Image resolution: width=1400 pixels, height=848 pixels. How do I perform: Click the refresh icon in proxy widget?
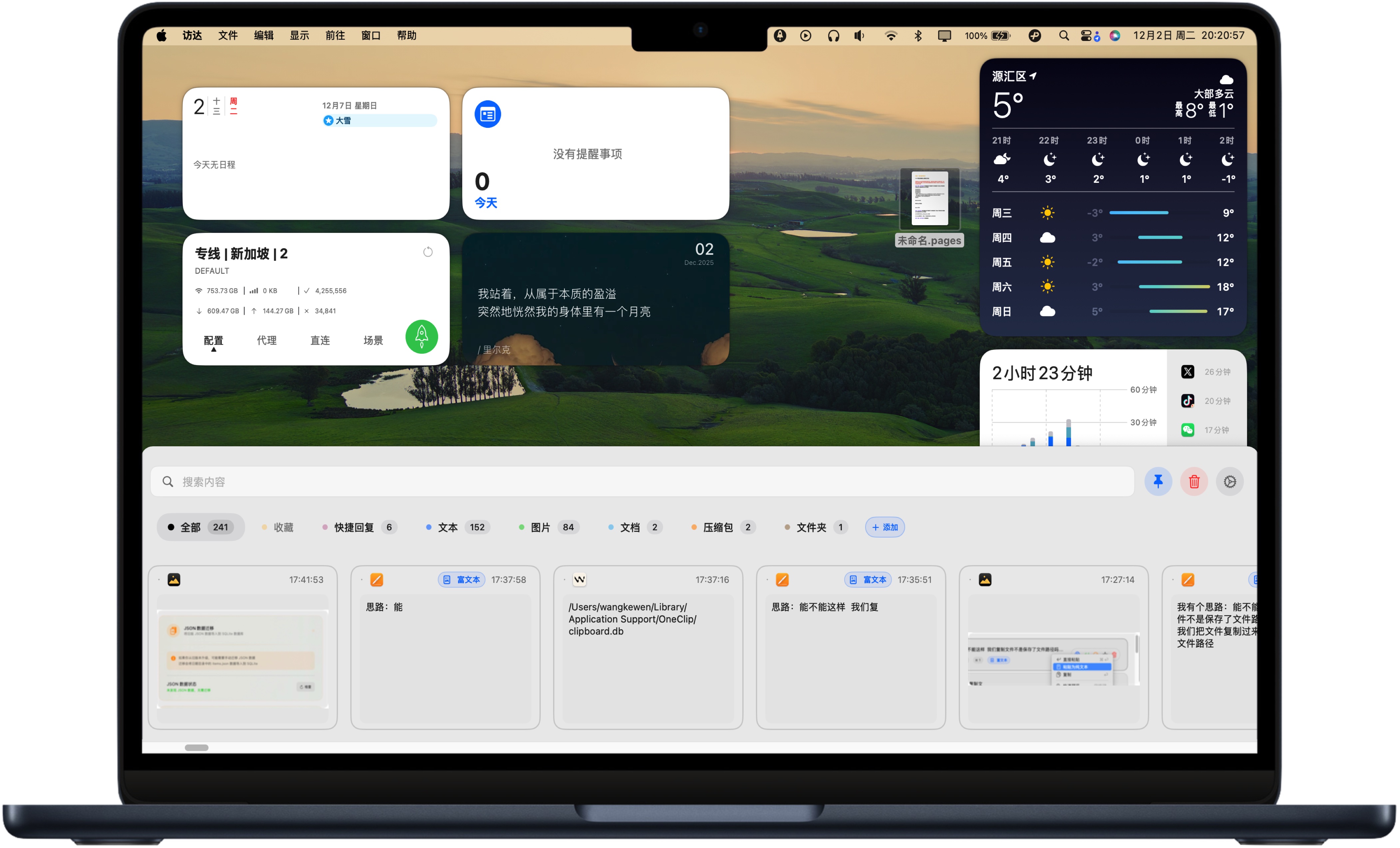[428, 252]
